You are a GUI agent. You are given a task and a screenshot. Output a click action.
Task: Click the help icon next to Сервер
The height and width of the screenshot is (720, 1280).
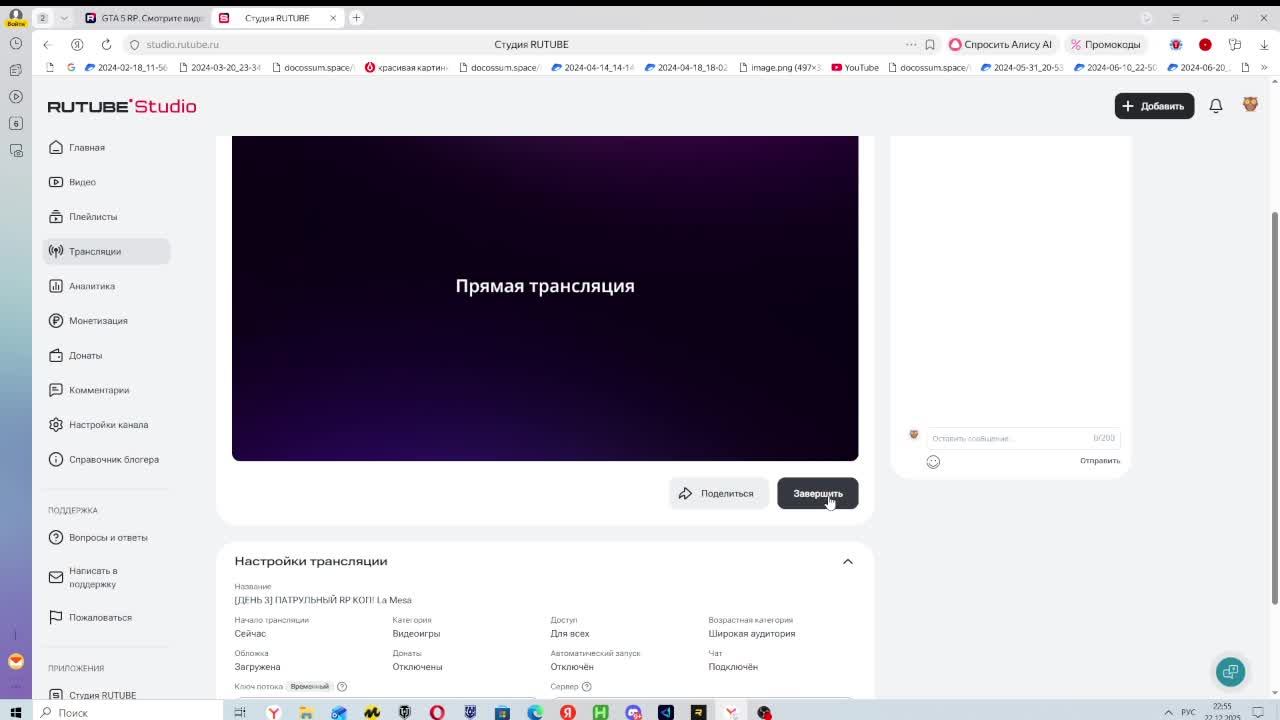click(x=587, y=686)
